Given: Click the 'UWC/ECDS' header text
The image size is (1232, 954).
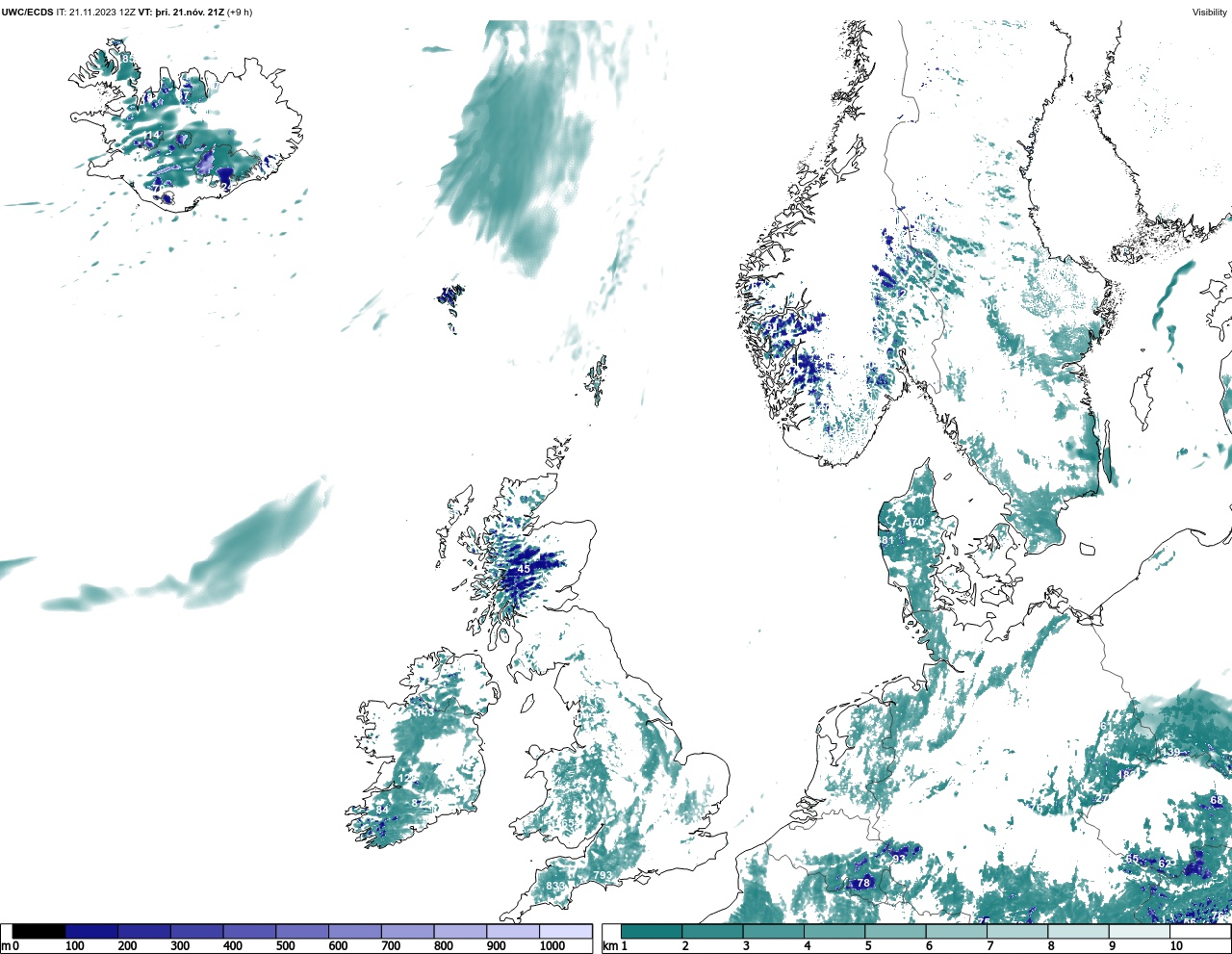Looking at the screenshot, I should 27,13.
